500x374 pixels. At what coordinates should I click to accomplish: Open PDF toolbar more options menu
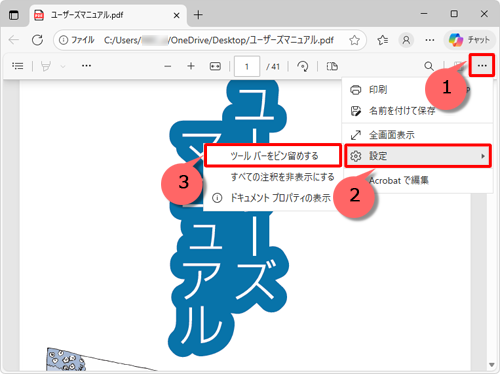(x=482, y=65)
